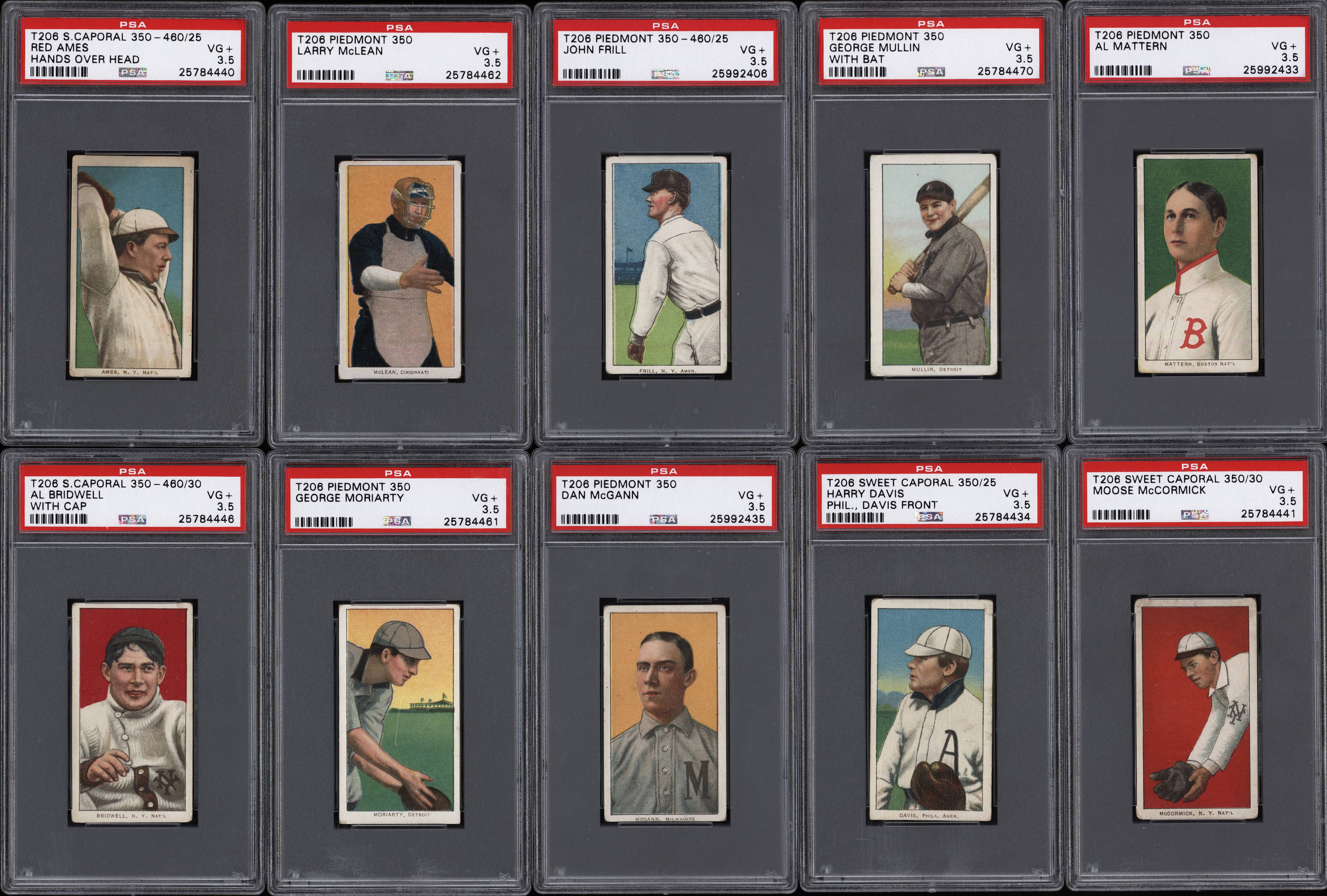Click PSA hologram on Red Ames label
This screenshot has height=896, width=1327.
point(132,73)
